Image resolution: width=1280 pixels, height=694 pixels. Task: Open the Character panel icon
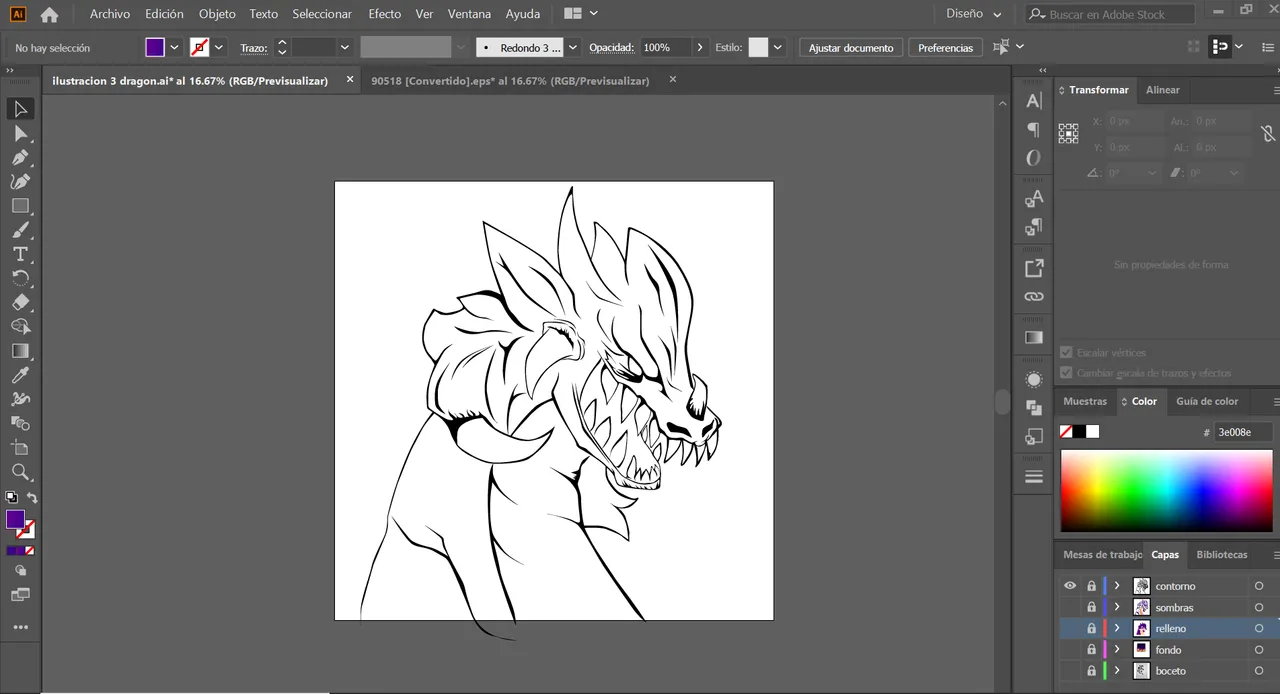pyautogui.click(x=1034, y=100)
